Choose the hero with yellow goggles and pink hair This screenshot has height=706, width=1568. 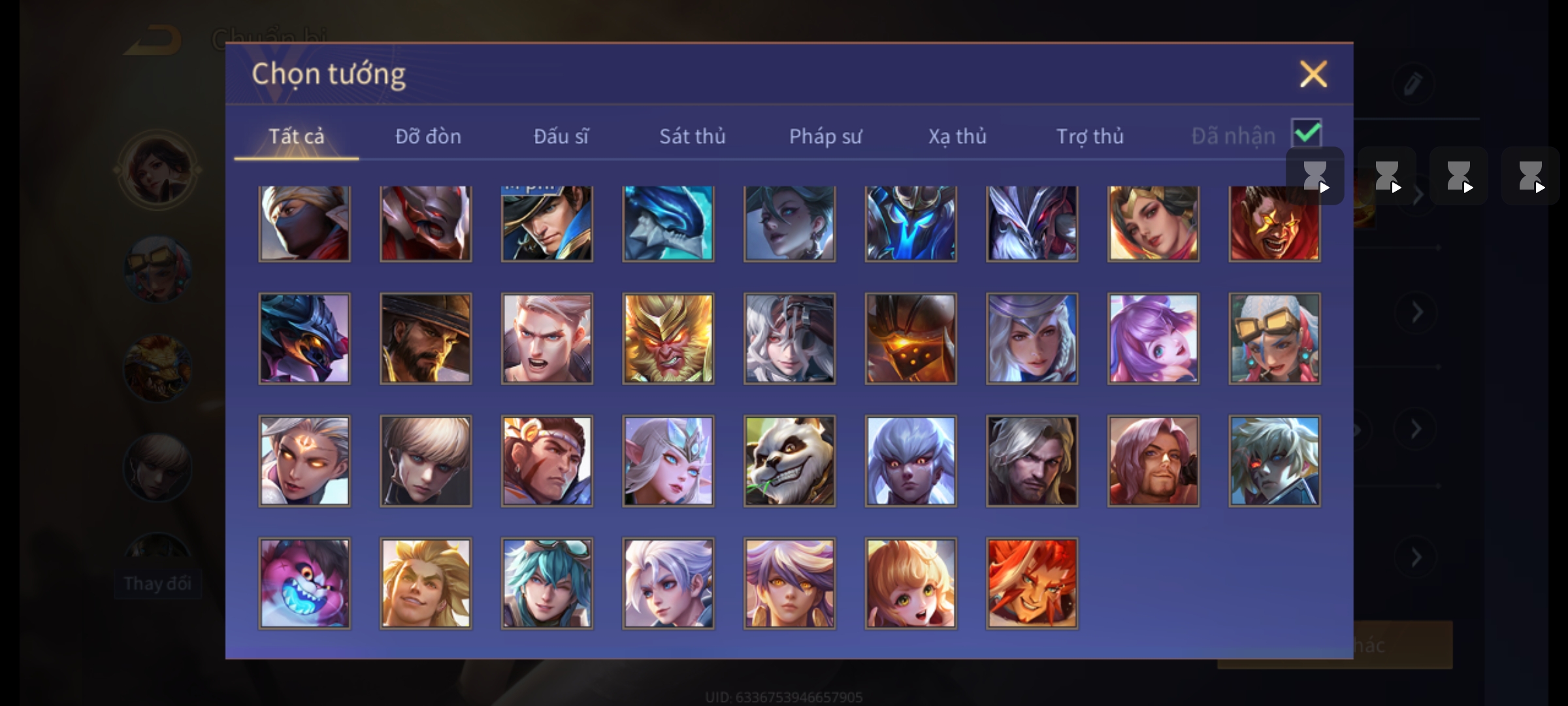click(1274, 339)
